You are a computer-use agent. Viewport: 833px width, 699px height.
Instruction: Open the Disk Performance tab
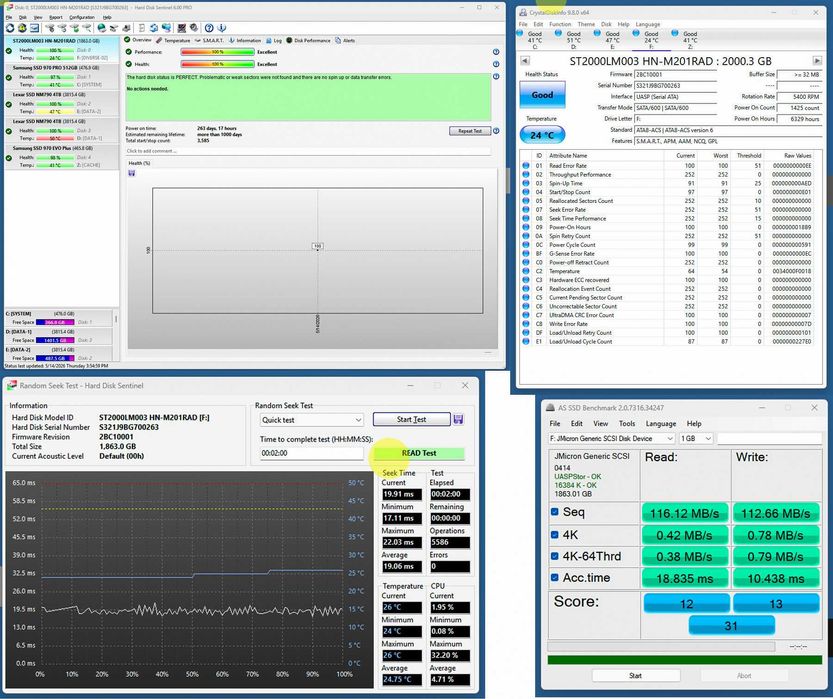click(x=308, y=40)
